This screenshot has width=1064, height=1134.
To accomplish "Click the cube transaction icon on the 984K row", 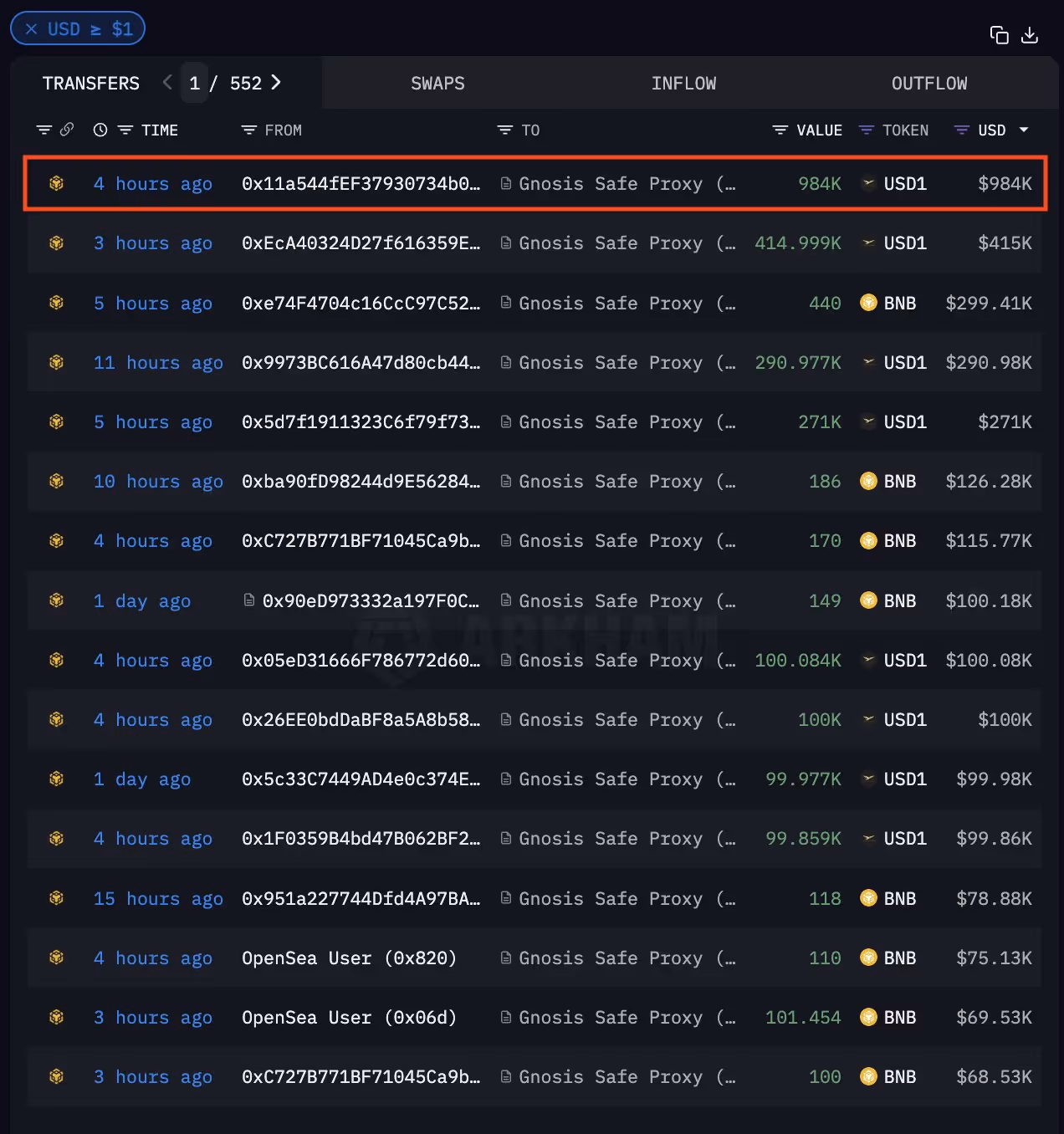I will (56, 183).
